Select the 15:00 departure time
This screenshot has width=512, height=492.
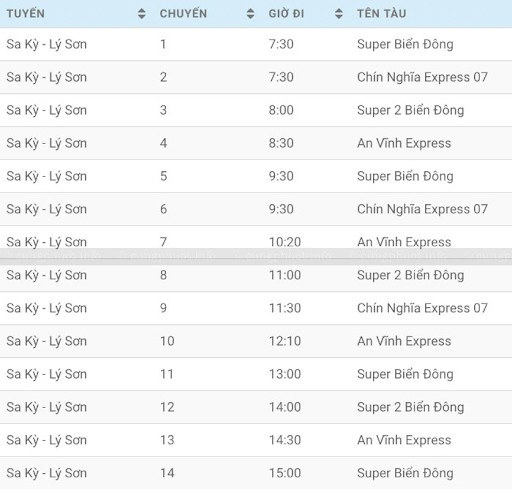tap(285, 473)
